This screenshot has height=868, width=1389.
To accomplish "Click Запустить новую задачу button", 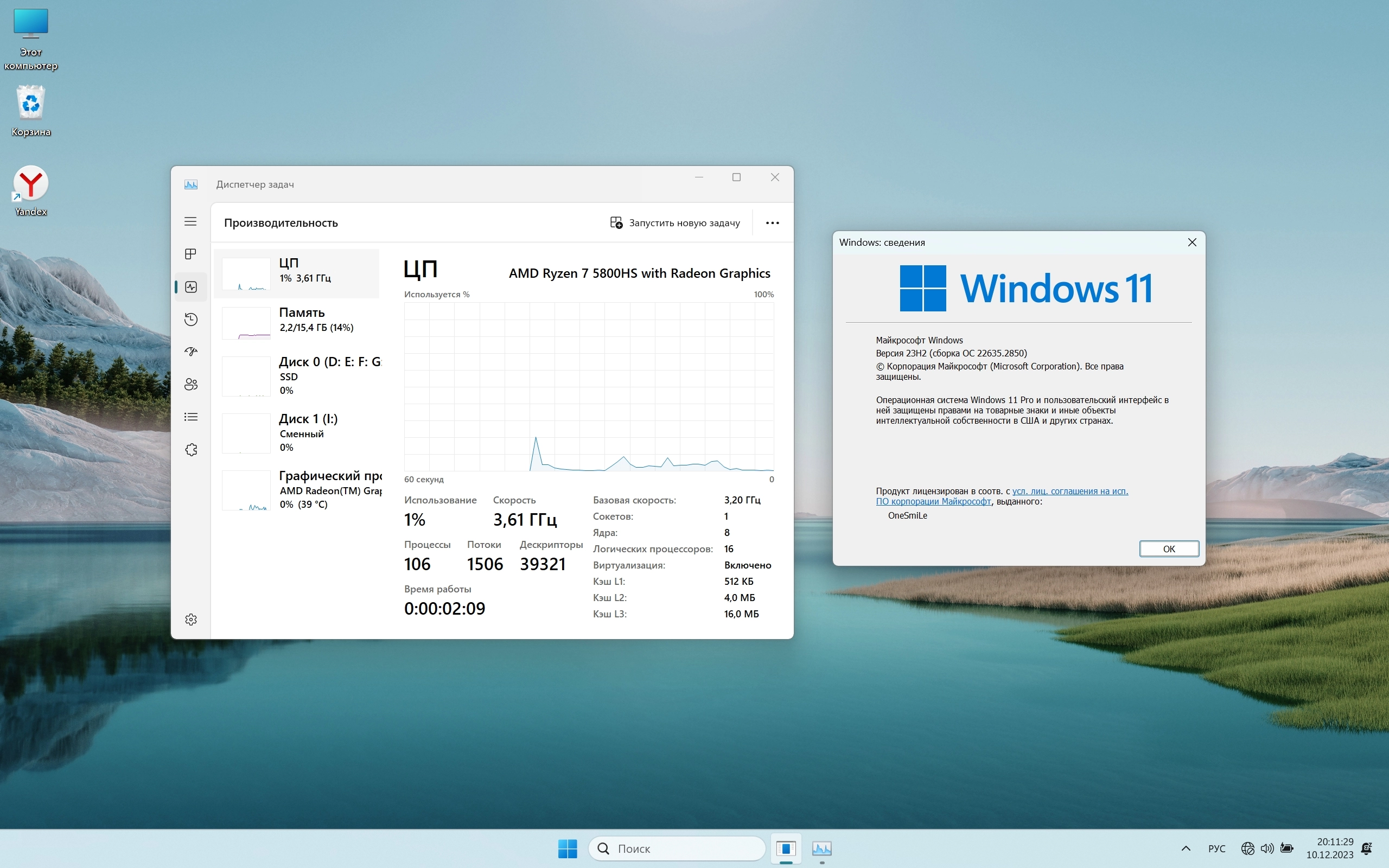I will coord(675,223).
